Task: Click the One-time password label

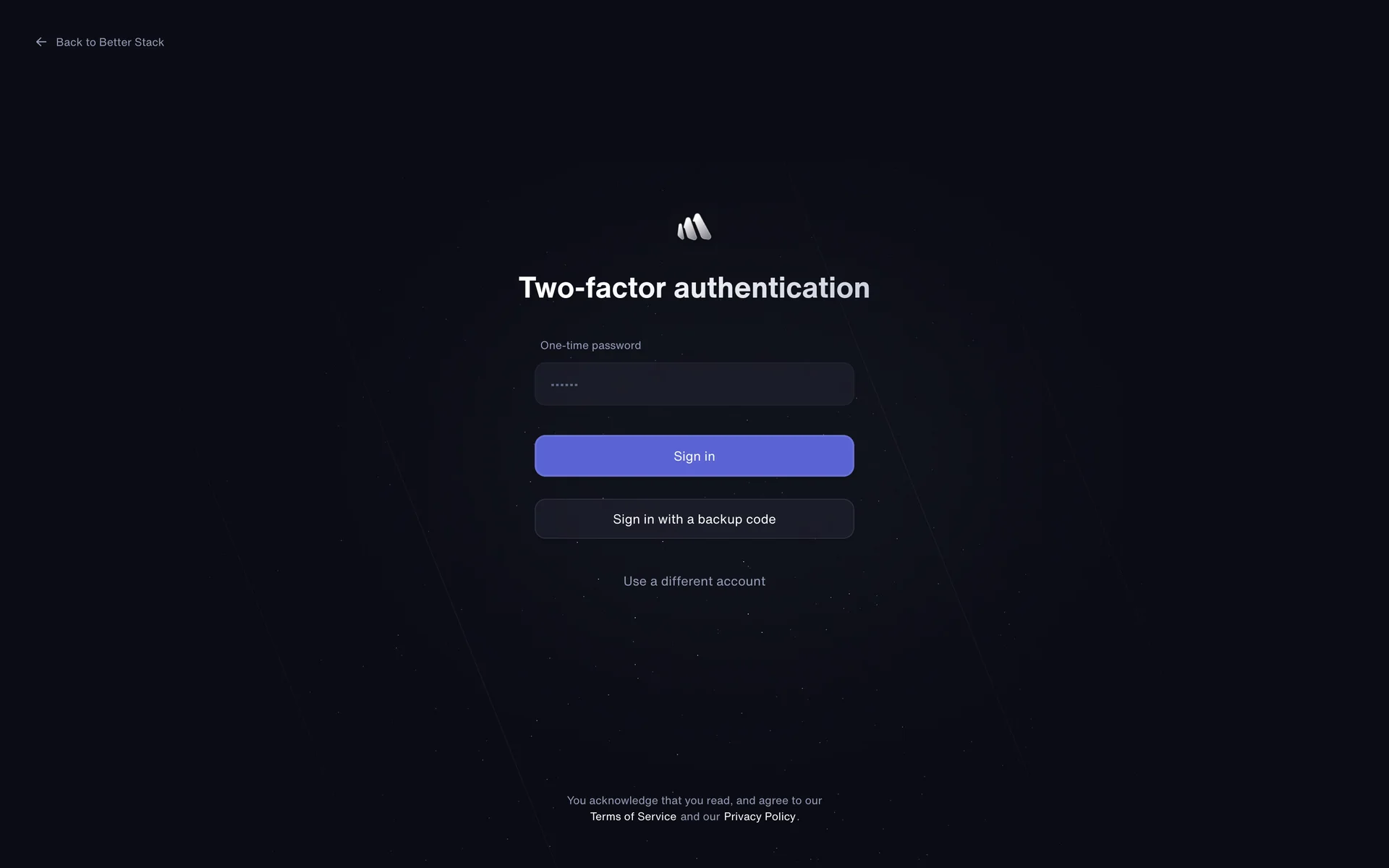Action: 590,345
